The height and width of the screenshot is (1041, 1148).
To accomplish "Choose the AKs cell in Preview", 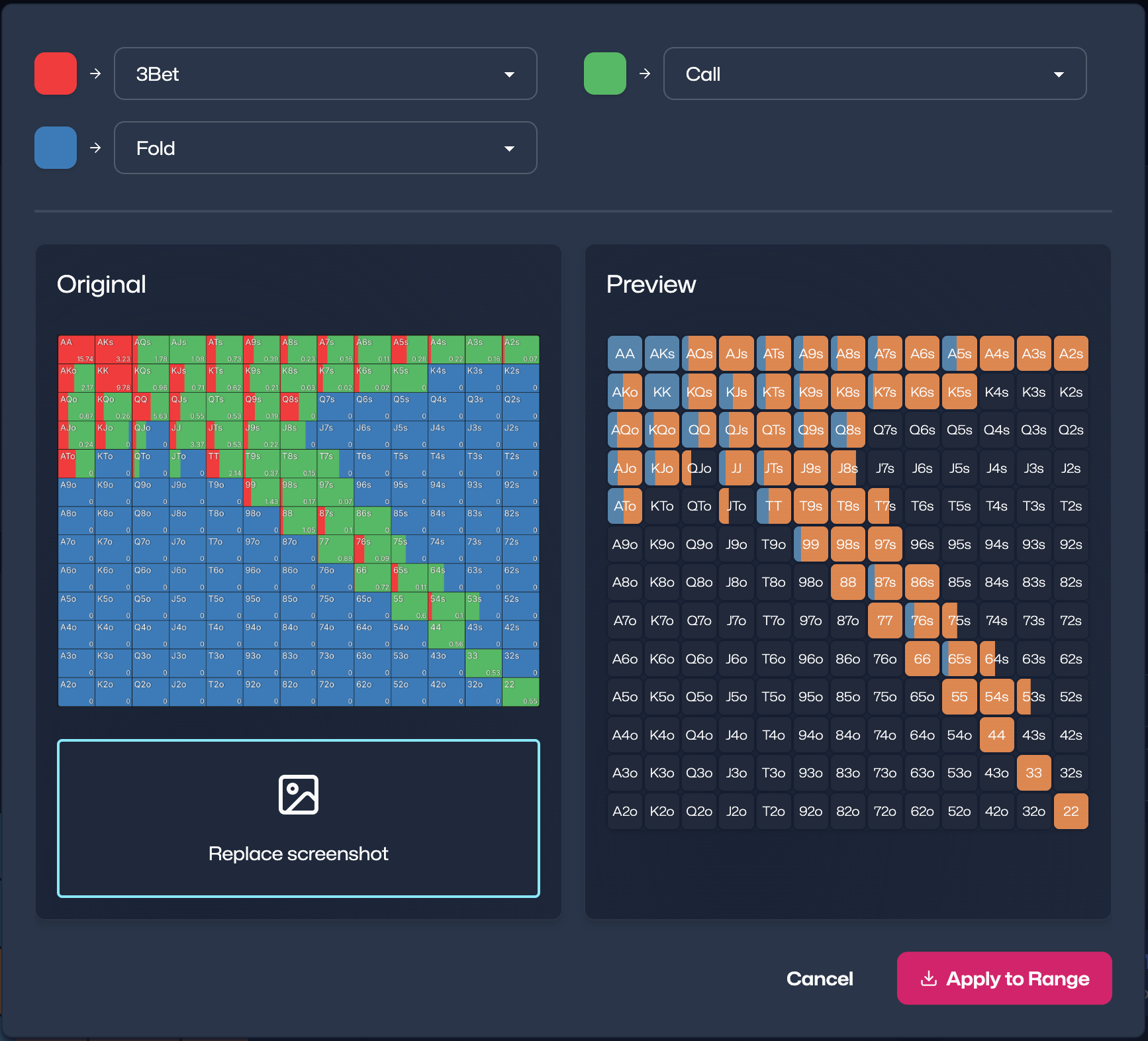I will pyautogui.click(x=662, y=354).
